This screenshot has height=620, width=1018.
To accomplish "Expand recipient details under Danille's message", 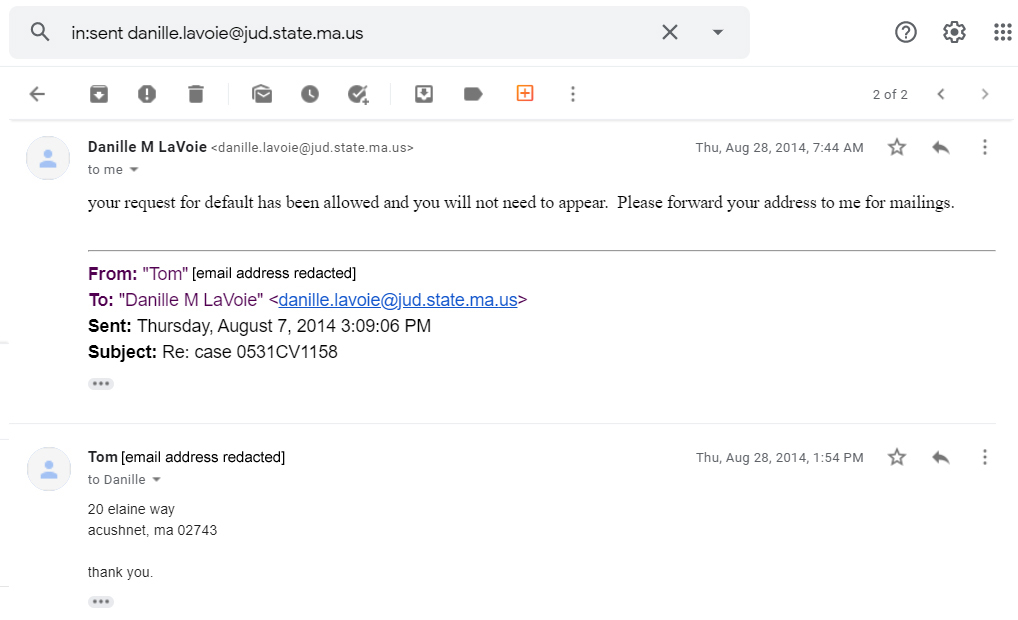I will (x=134, y=169).
